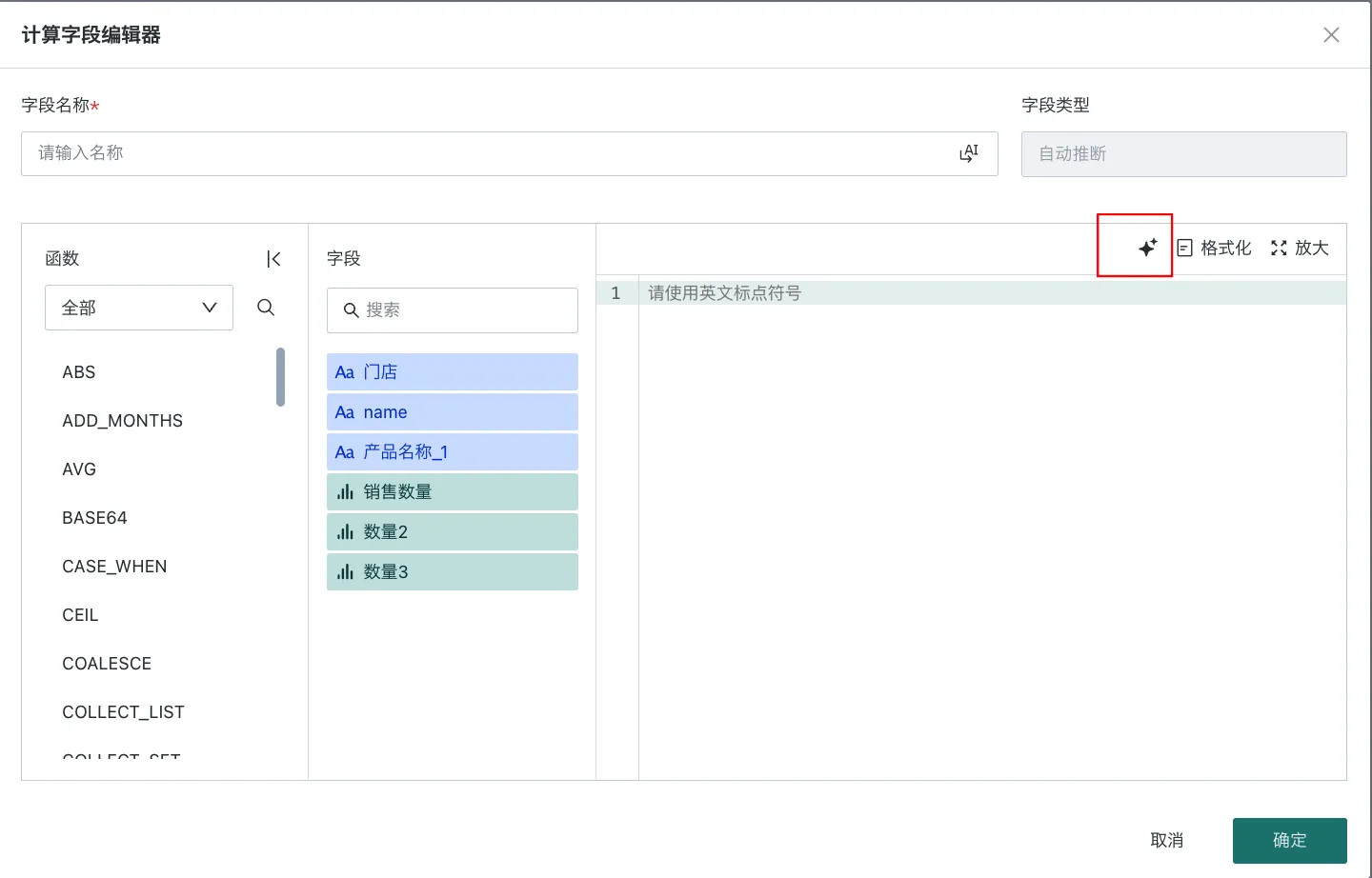Select the 门店 text field
This screenshot has width=1372, height=878.
tap(453, 372)
